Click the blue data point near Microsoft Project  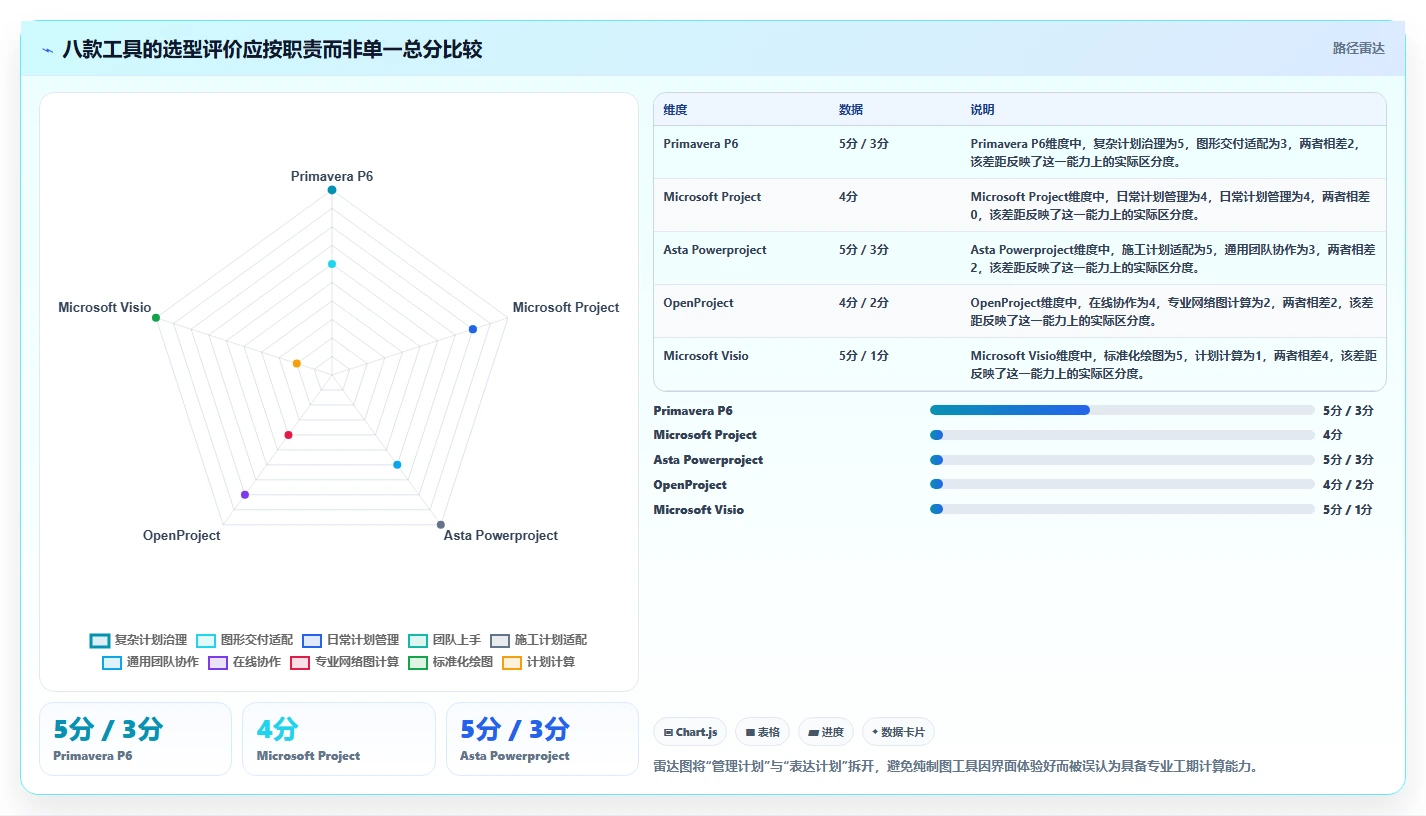click(473, 329)
